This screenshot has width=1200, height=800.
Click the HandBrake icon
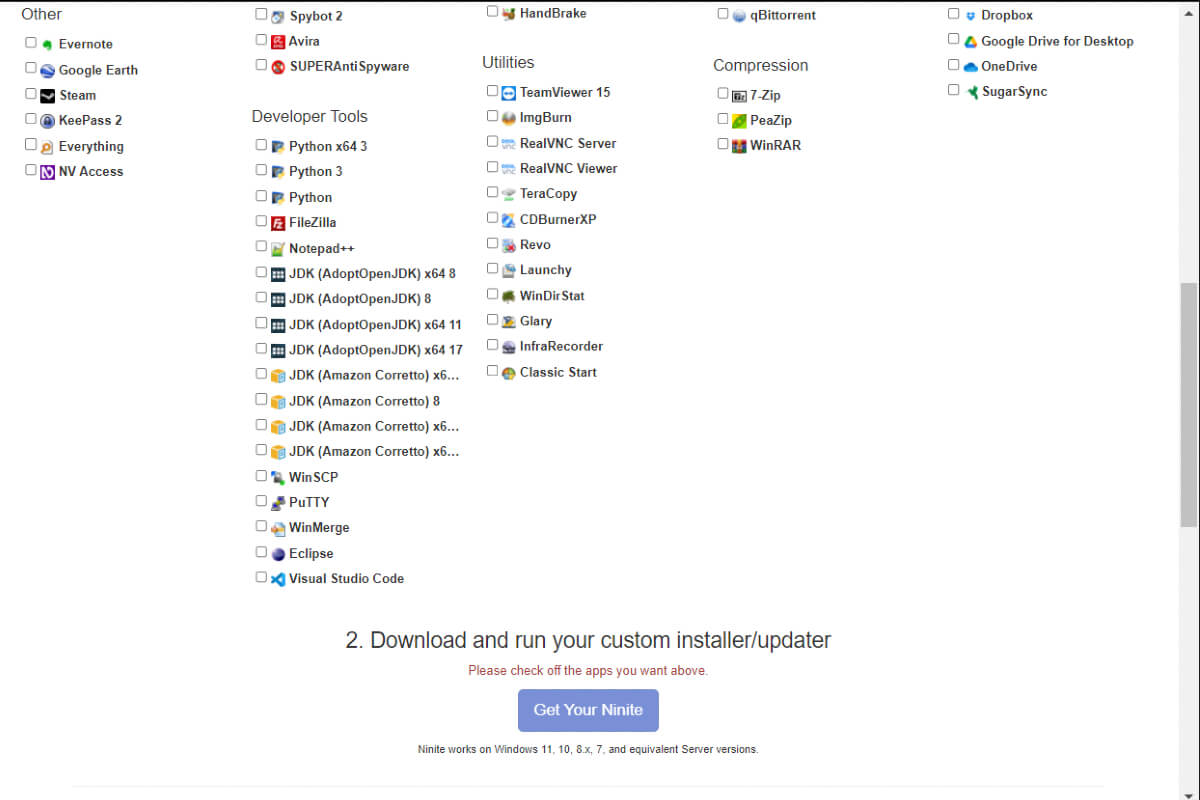coord(508,14)
